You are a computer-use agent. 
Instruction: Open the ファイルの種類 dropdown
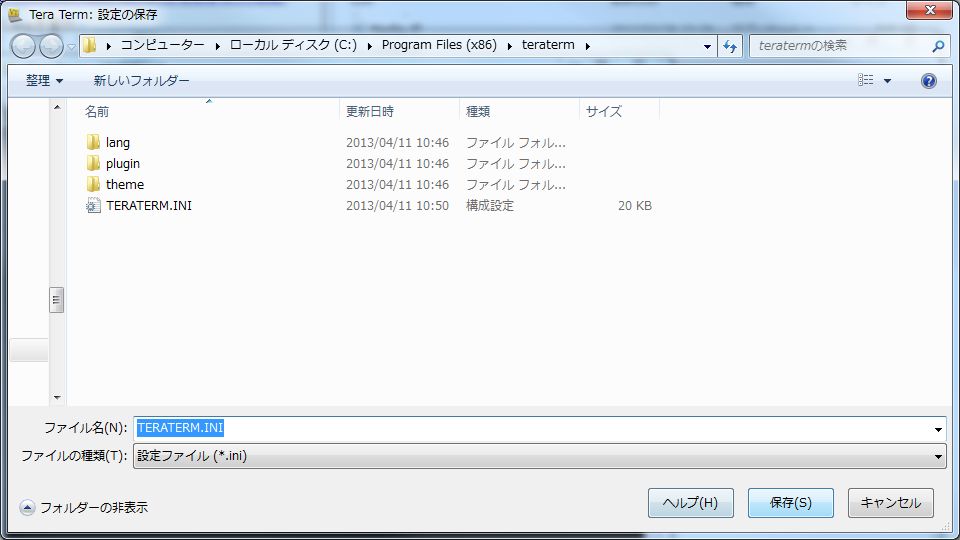(540, 456)
